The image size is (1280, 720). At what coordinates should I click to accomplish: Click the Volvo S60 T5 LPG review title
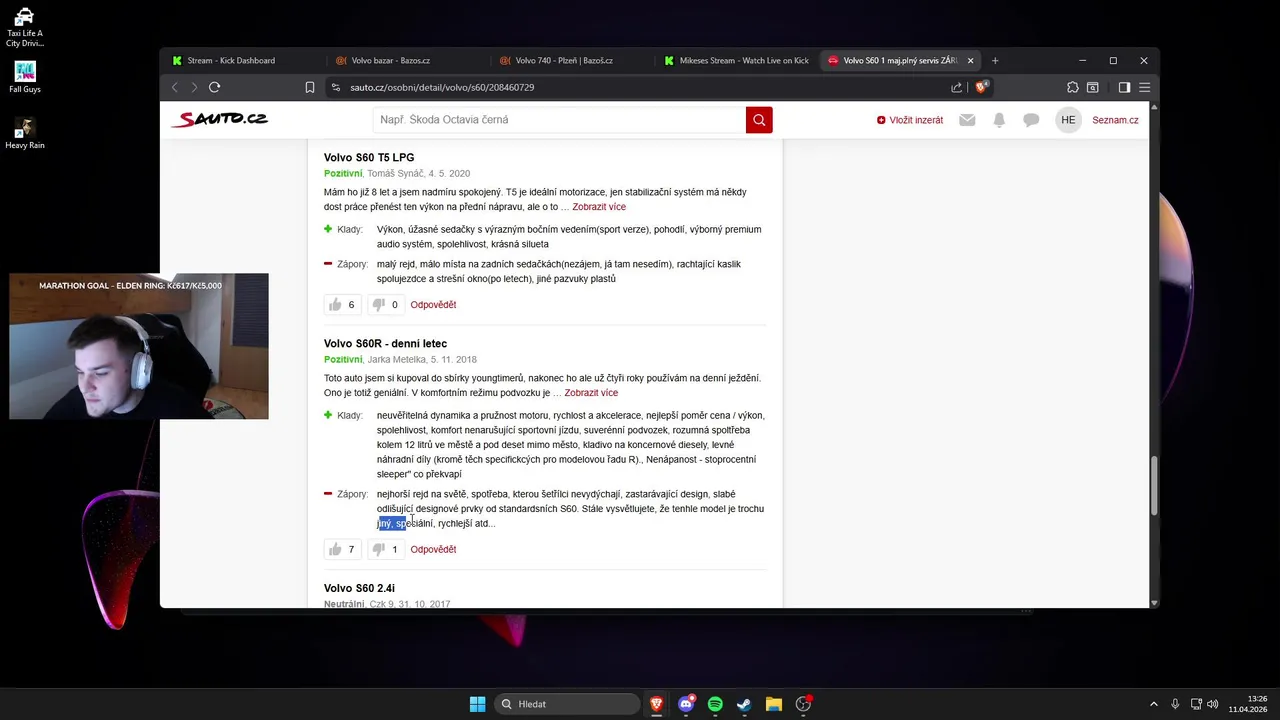pyautogui.click(x=369, y=158)
